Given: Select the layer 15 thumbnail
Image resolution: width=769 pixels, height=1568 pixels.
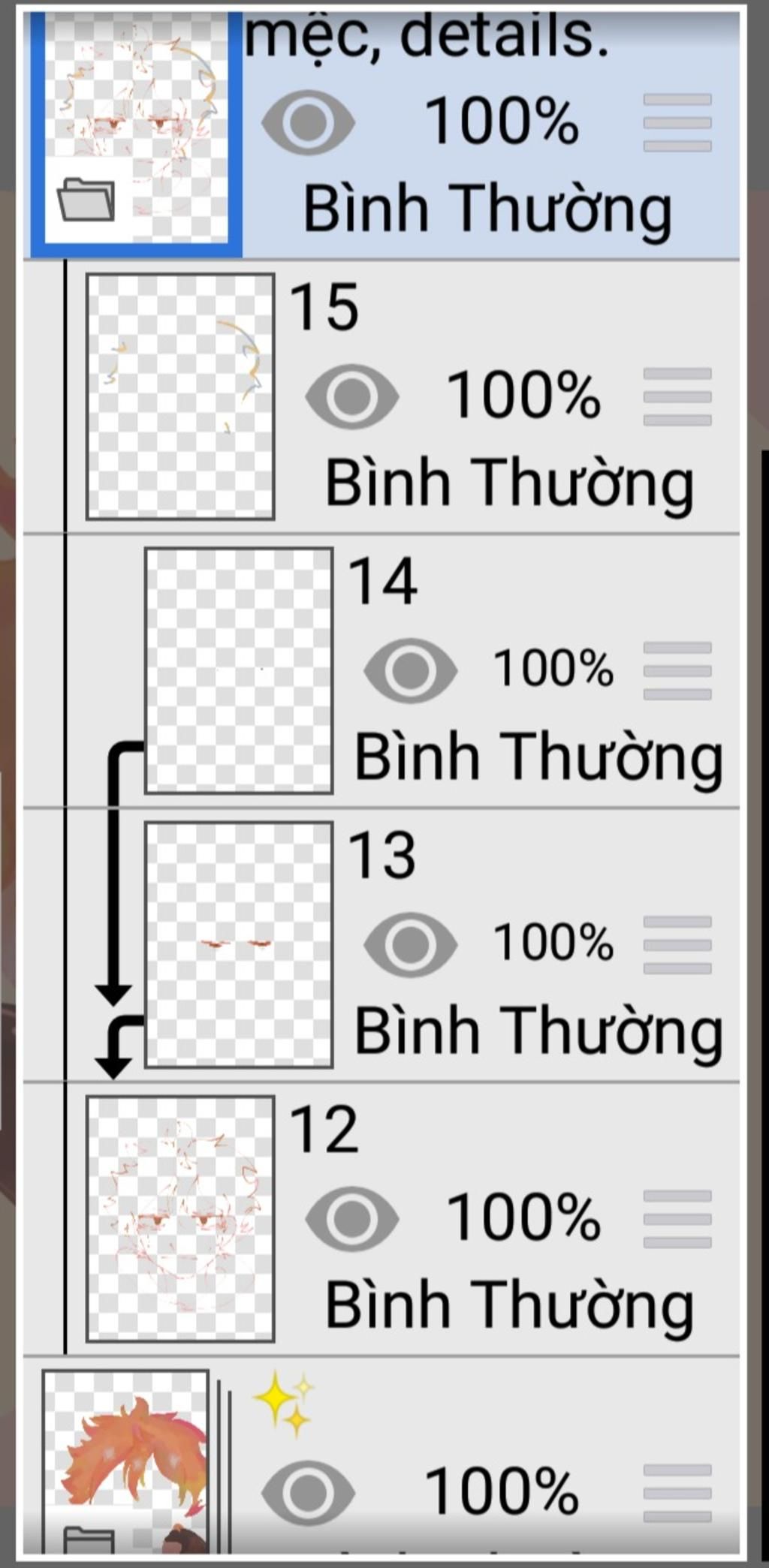Looking at the screenshot, I should pos(180,396).
